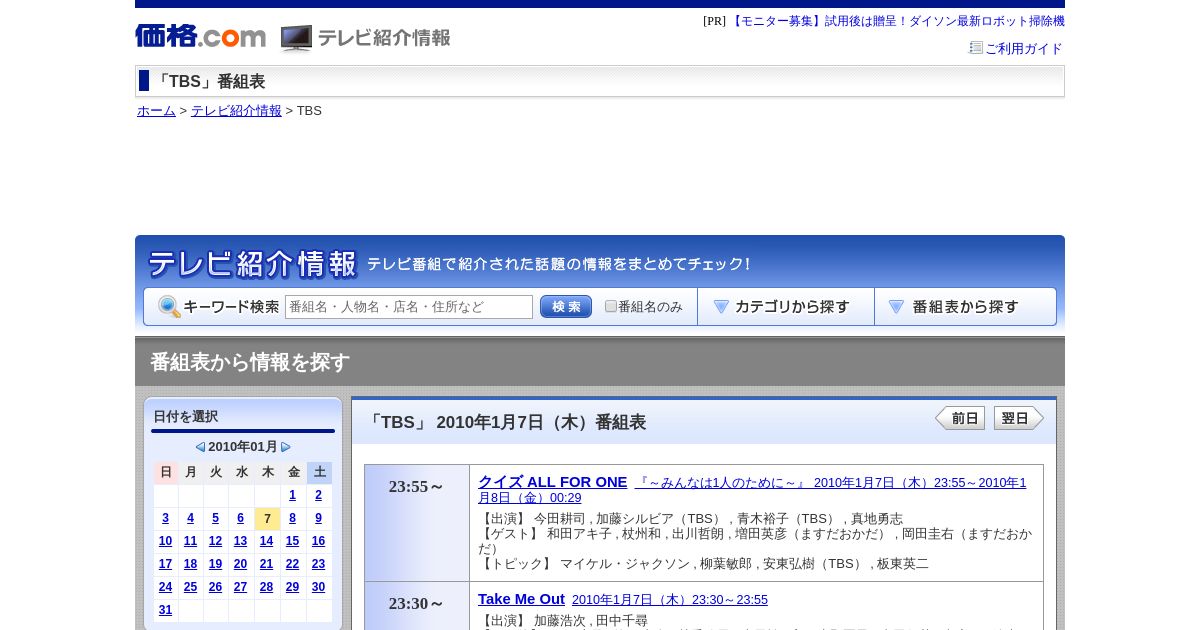Screen dimensions: 1200x630
Task: Select January 8 in the calendar
Action: tap(292, 518)
